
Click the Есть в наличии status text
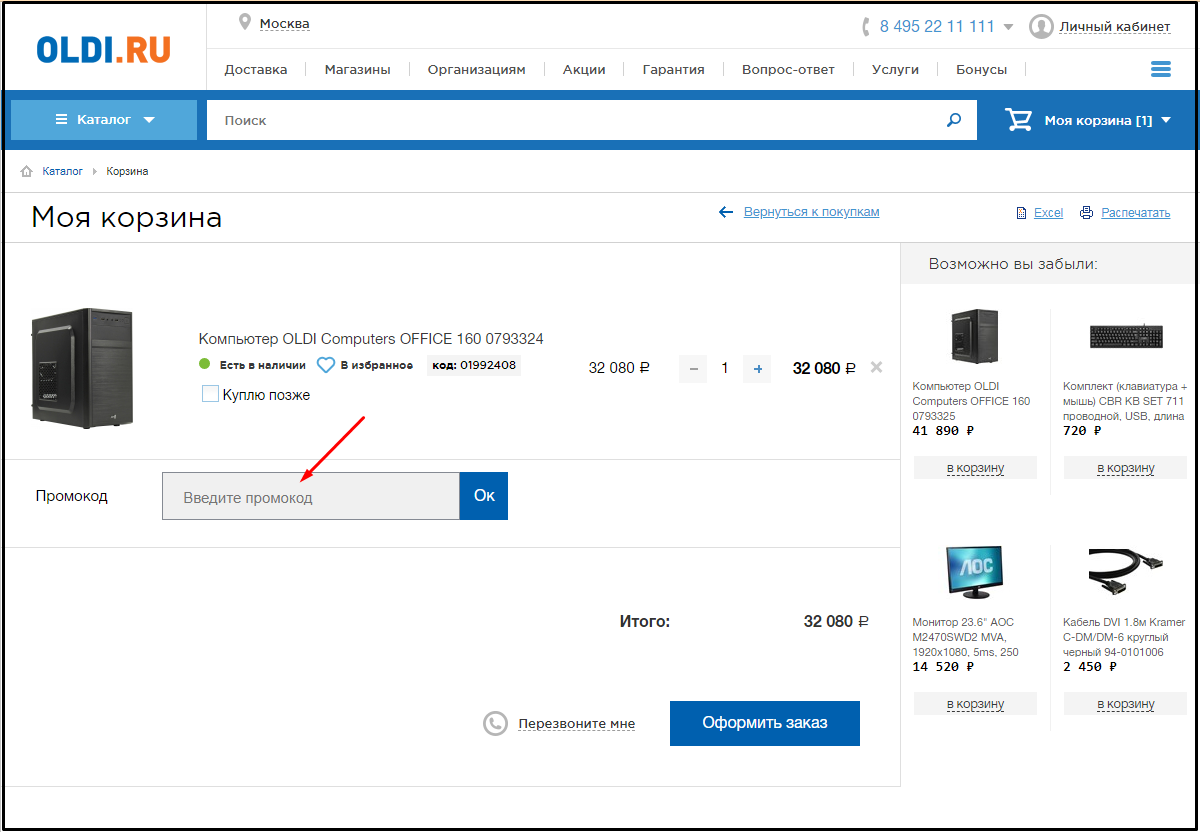point(262,366)
